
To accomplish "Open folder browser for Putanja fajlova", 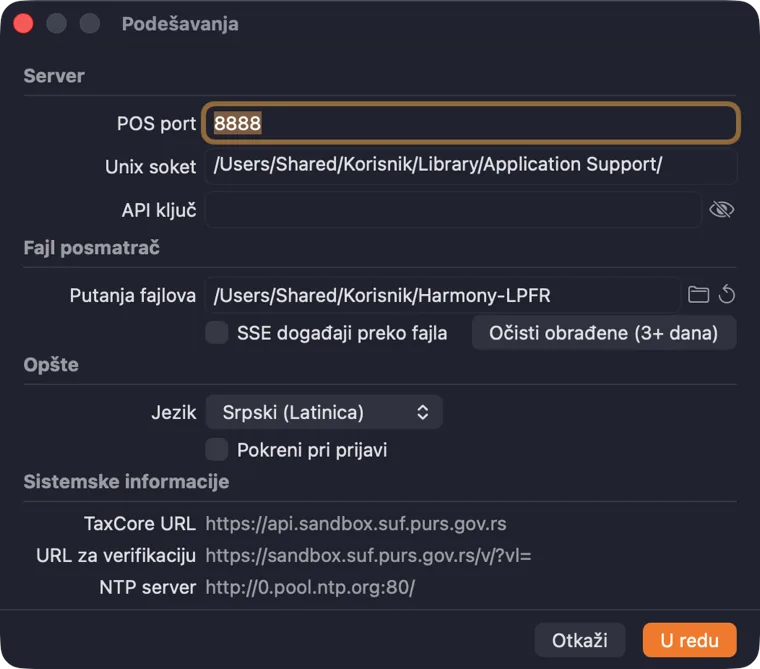I will [x=698, y=294].
